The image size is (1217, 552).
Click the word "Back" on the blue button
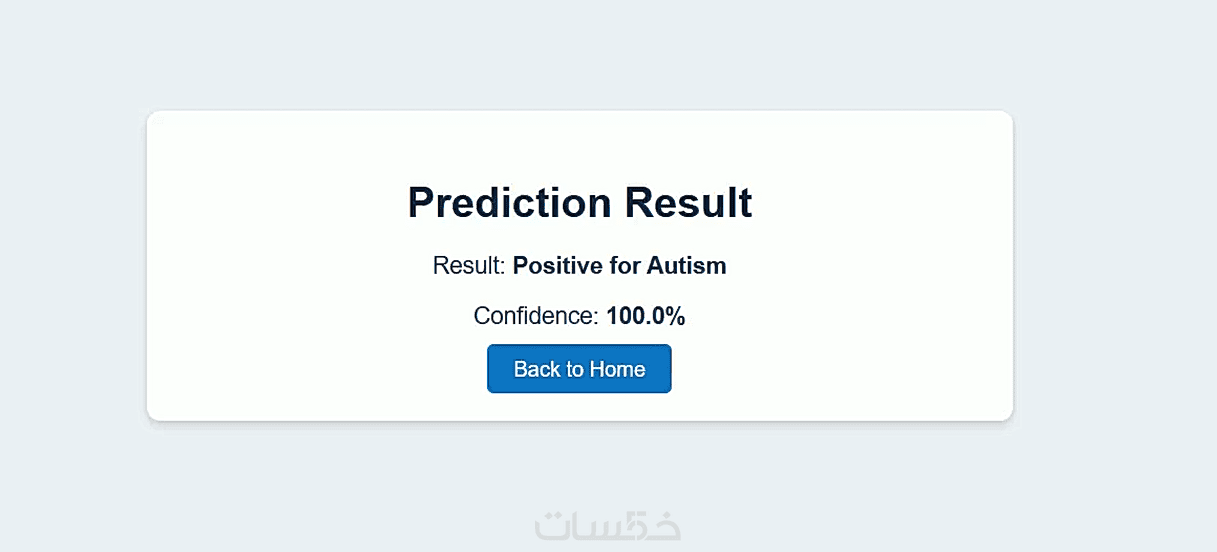click(537, 369)
